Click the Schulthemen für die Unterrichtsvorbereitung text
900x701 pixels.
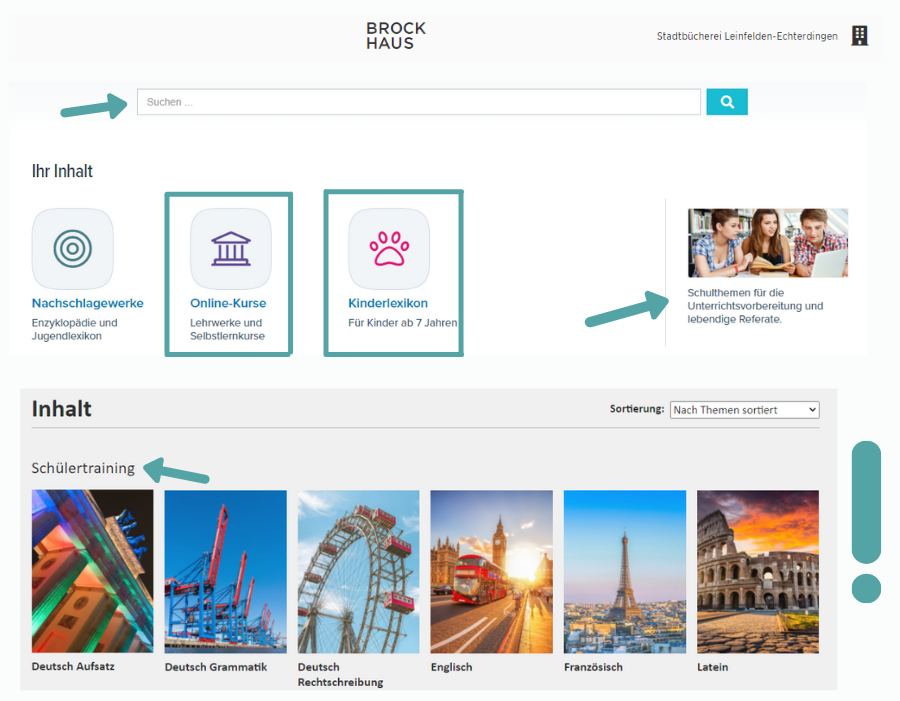(755, 306)
